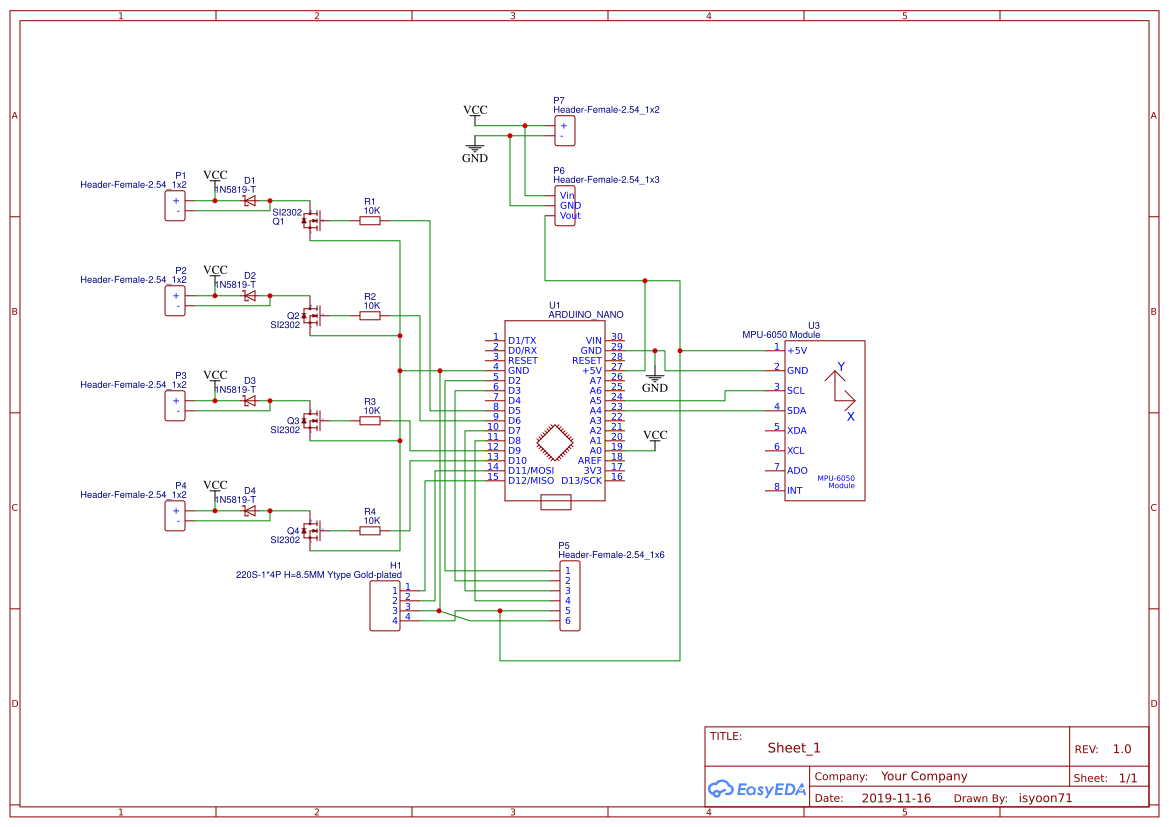Click the EasyEDA logo in title block
The width and height of the screenshot is (1169, 827).
click(x=757, y=789)
